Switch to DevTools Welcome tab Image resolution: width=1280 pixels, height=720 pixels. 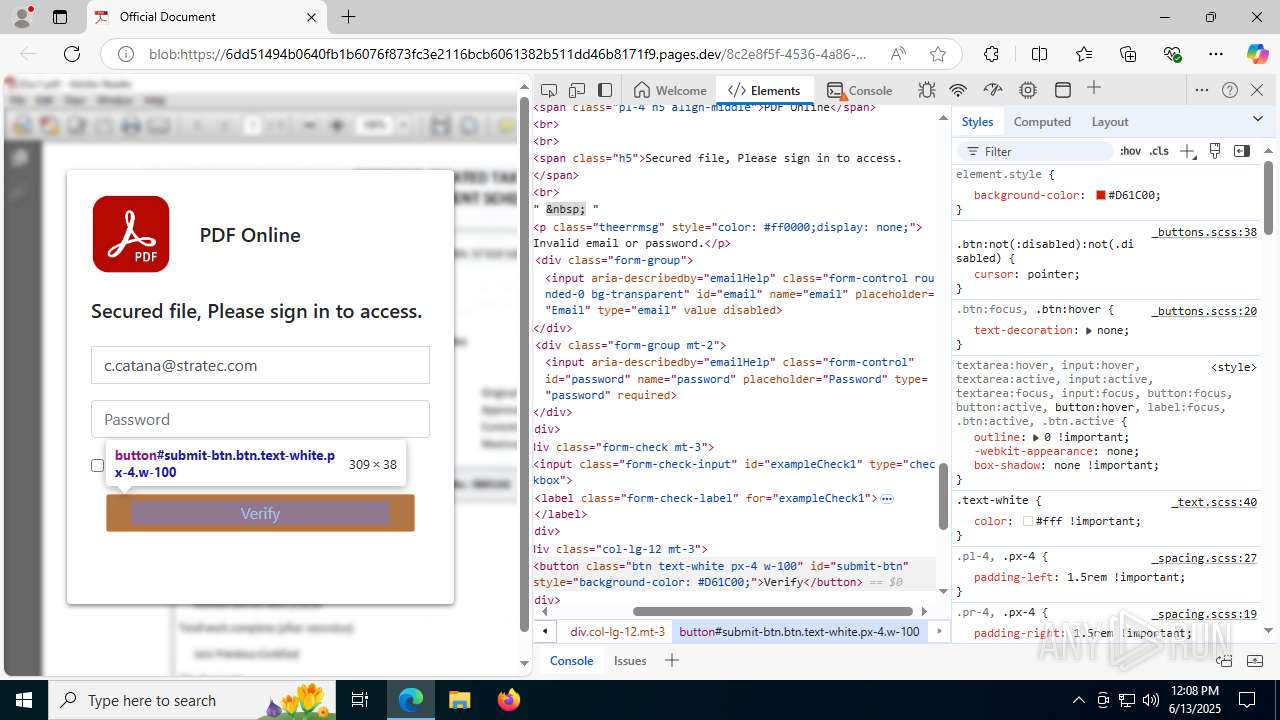[670, 90]
